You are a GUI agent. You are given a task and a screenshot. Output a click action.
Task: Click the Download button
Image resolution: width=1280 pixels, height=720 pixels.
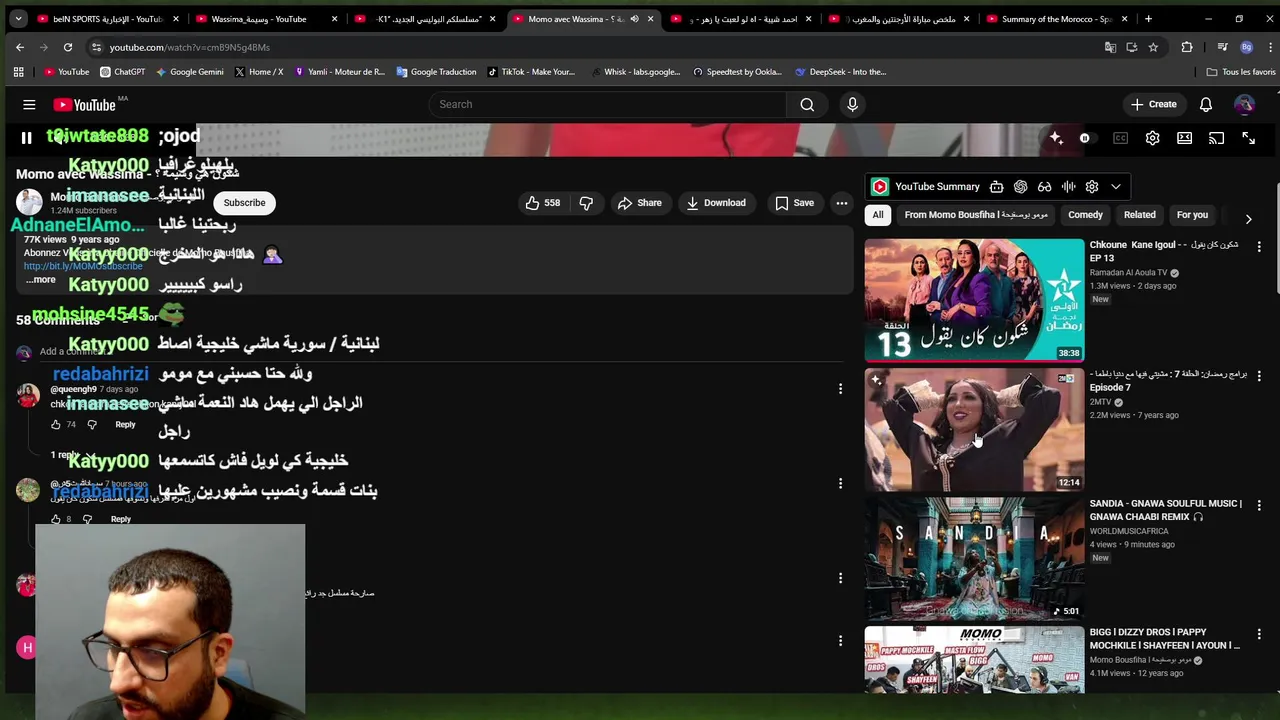716,203
